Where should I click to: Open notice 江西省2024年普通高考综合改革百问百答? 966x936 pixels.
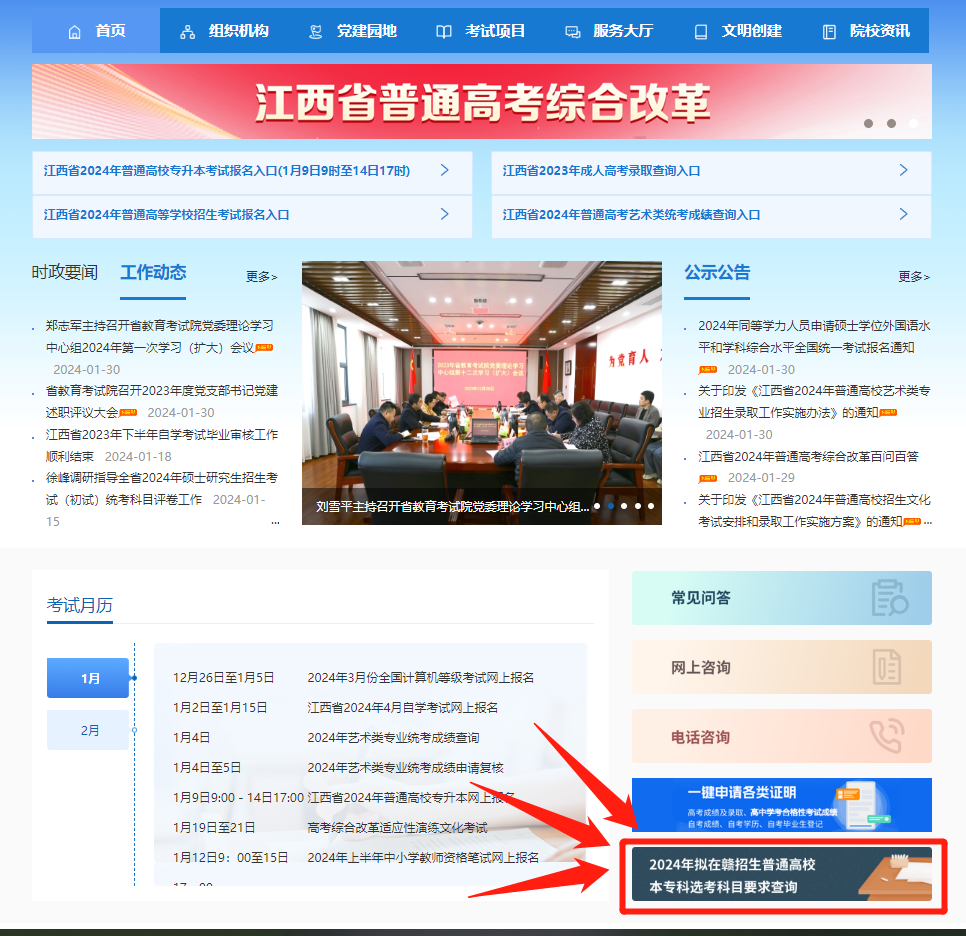[x=808, y=457]
